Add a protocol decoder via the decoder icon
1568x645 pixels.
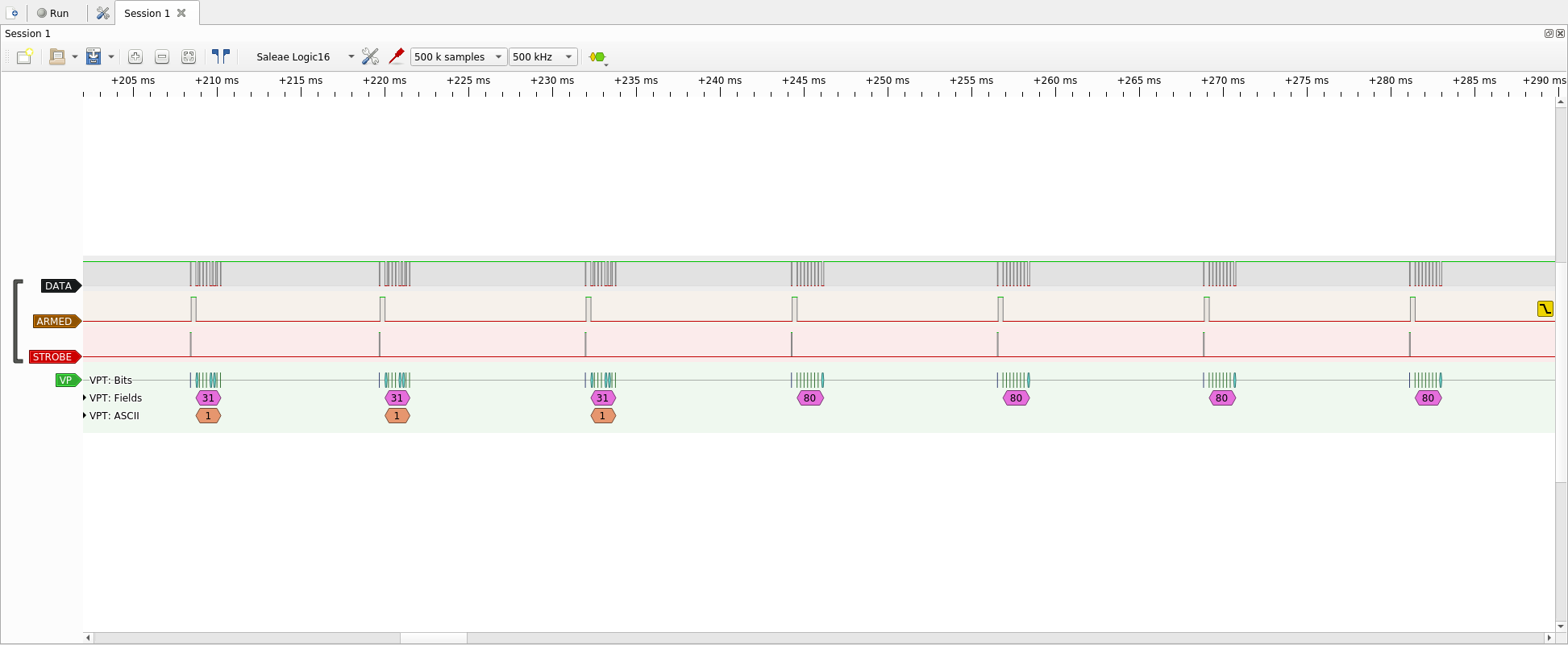pyautogui.click(x=597, y=56)
